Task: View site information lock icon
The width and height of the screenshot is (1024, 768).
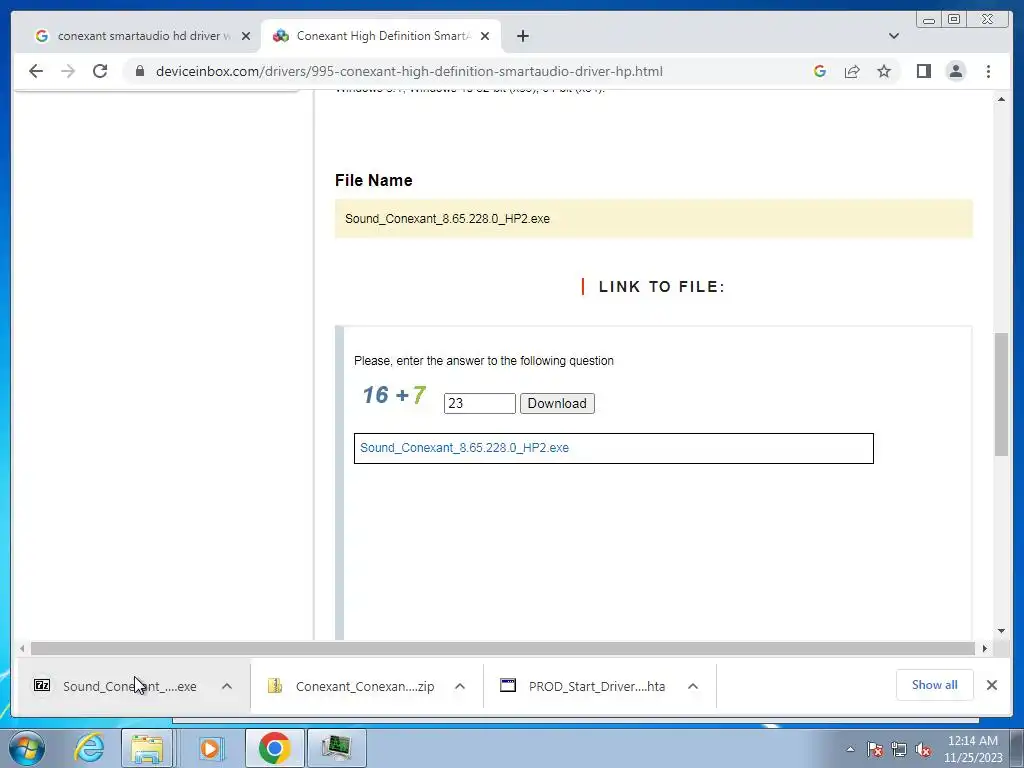Action: click(x=139, y=71)
